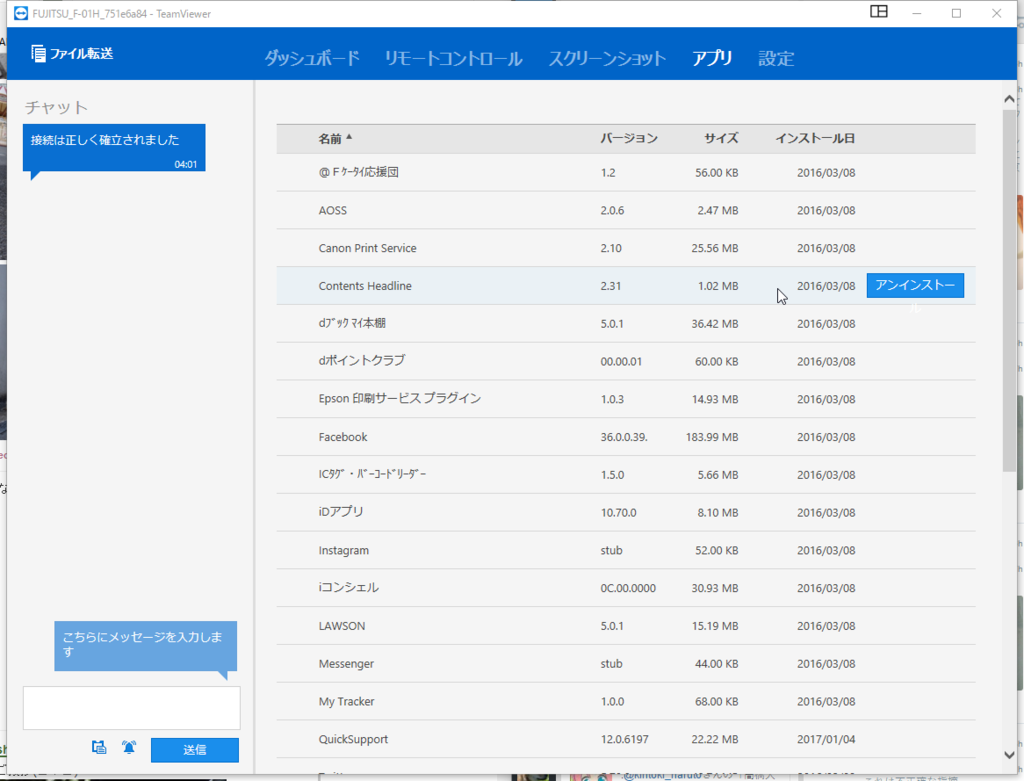Click 送信 send button
The image size is (1024, 781).
[195, 750]
